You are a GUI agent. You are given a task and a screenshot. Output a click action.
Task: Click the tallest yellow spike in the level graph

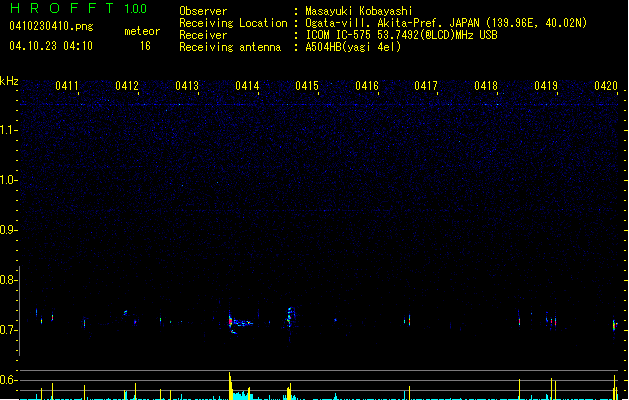(230, 385)
